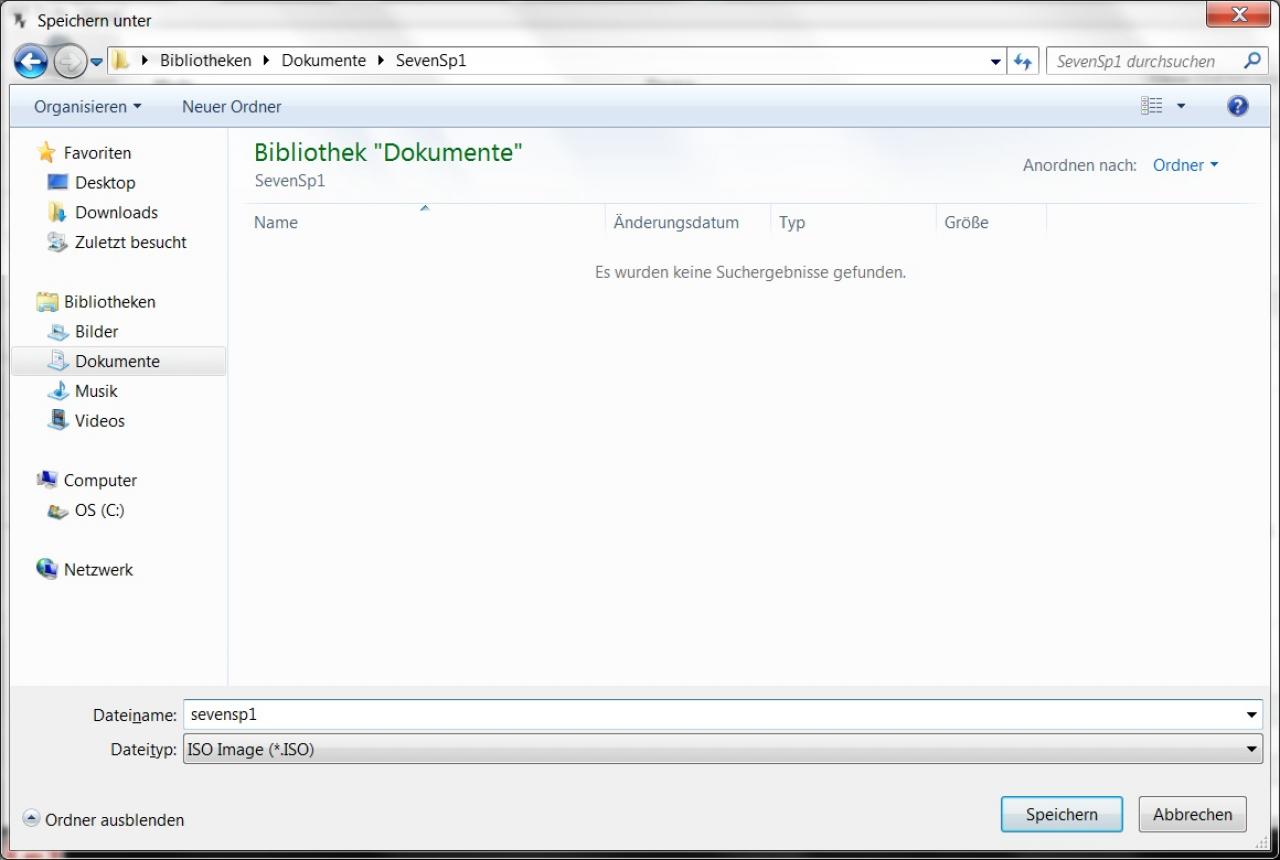
Task: Select the Dokumente library in sidebar
Action: click(118, 361)
